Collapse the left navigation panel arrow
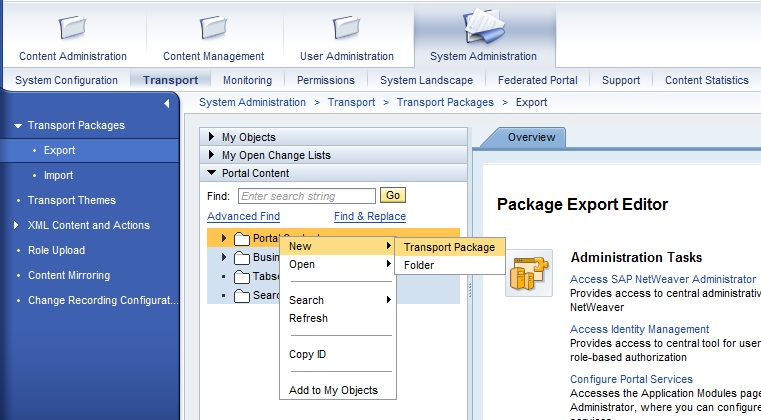 tap(166, 103)
